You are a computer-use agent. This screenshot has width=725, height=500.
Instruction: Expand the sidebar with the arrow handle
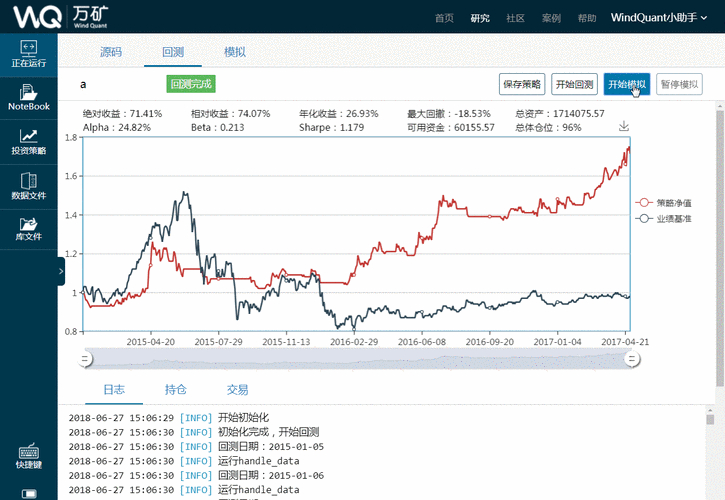(61, 270)
